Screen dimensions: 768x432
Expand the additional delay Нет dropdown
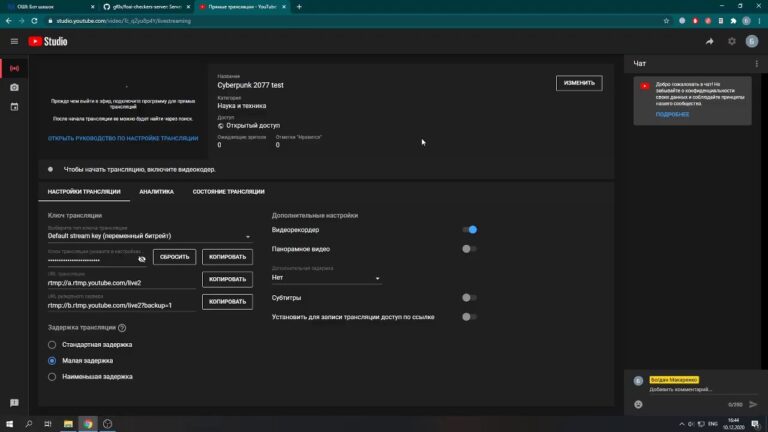coord(326,278)
